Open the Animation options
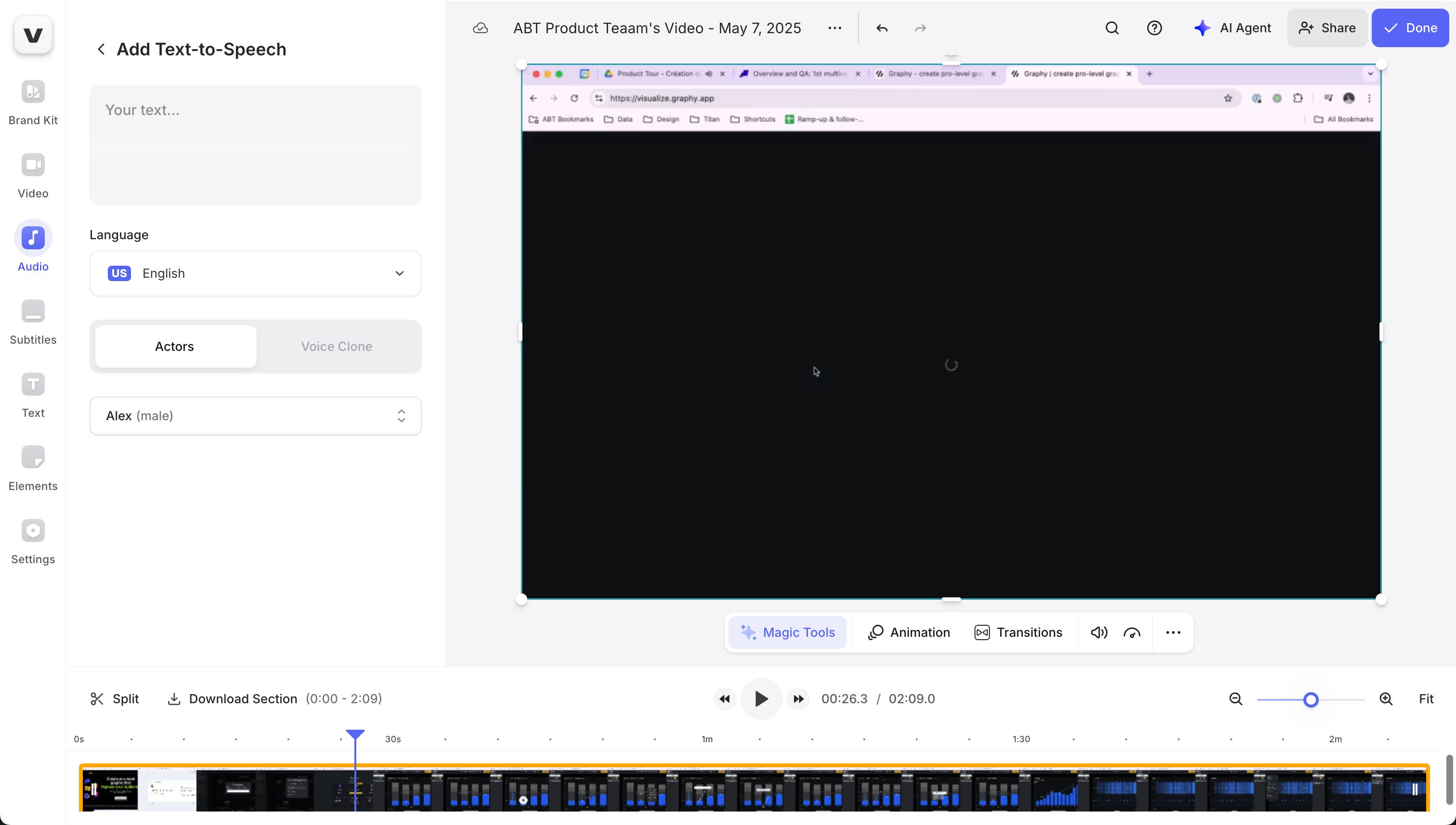 point(909,632)
